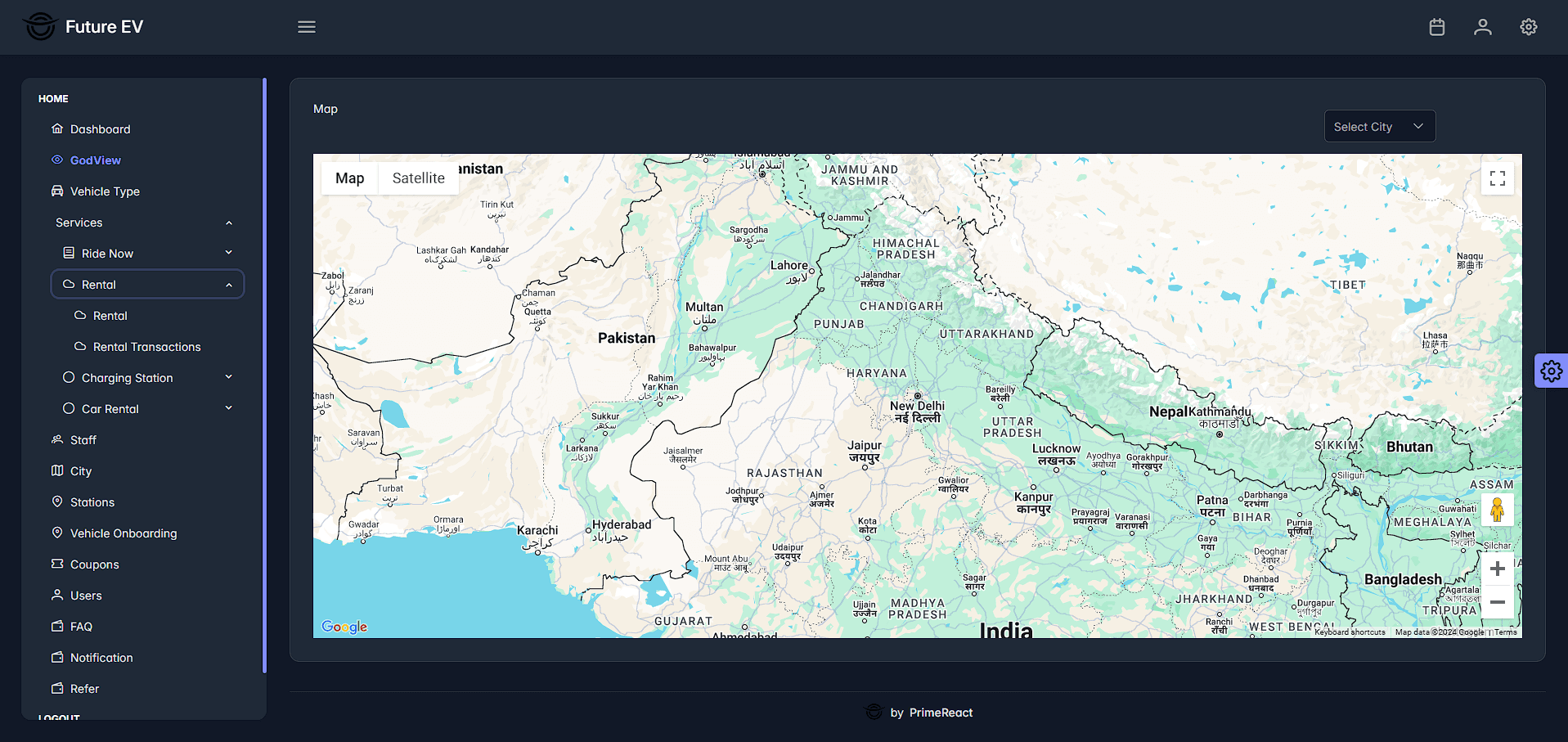Click the Users person icon
The image size is (1568, 742).
[57, 595]
